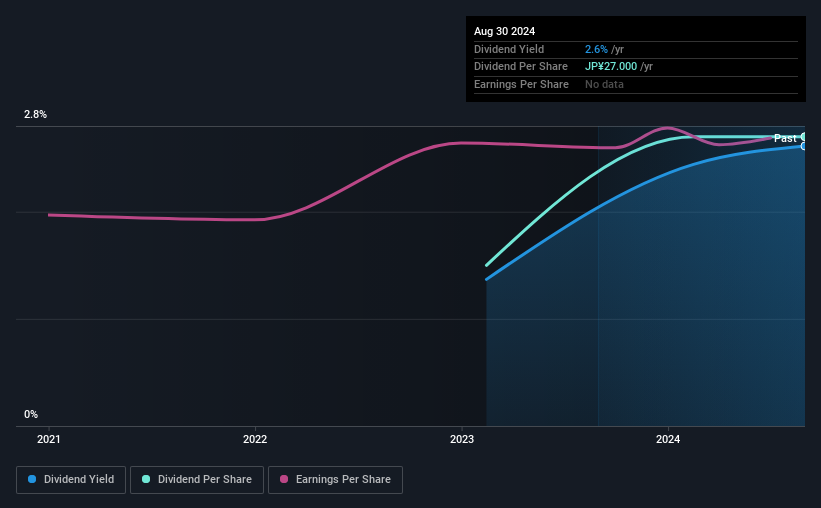The width and height of the screenshot is (821, 508).
Task: Click the teal endpoint marker on chart edge
Action: coord(803,137)
